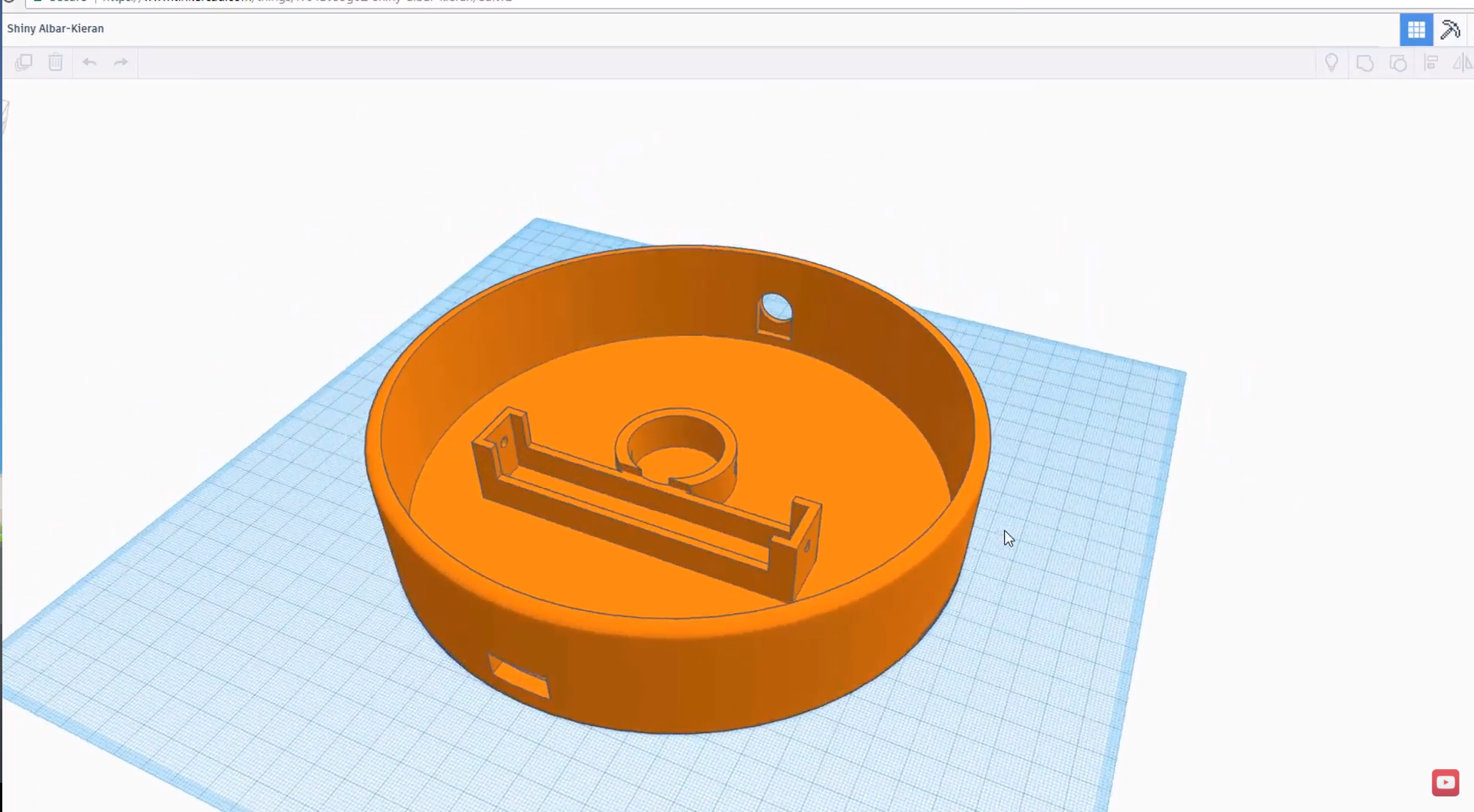Redo the last undone action
Screen dimensions: 1474x812
(121, 62)
